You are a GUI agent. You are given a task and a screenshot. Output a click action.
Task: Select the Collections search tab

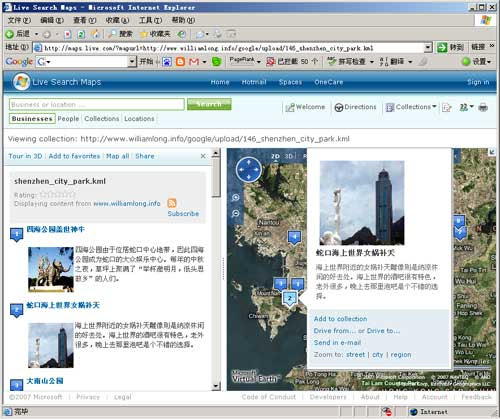point(102,119)
